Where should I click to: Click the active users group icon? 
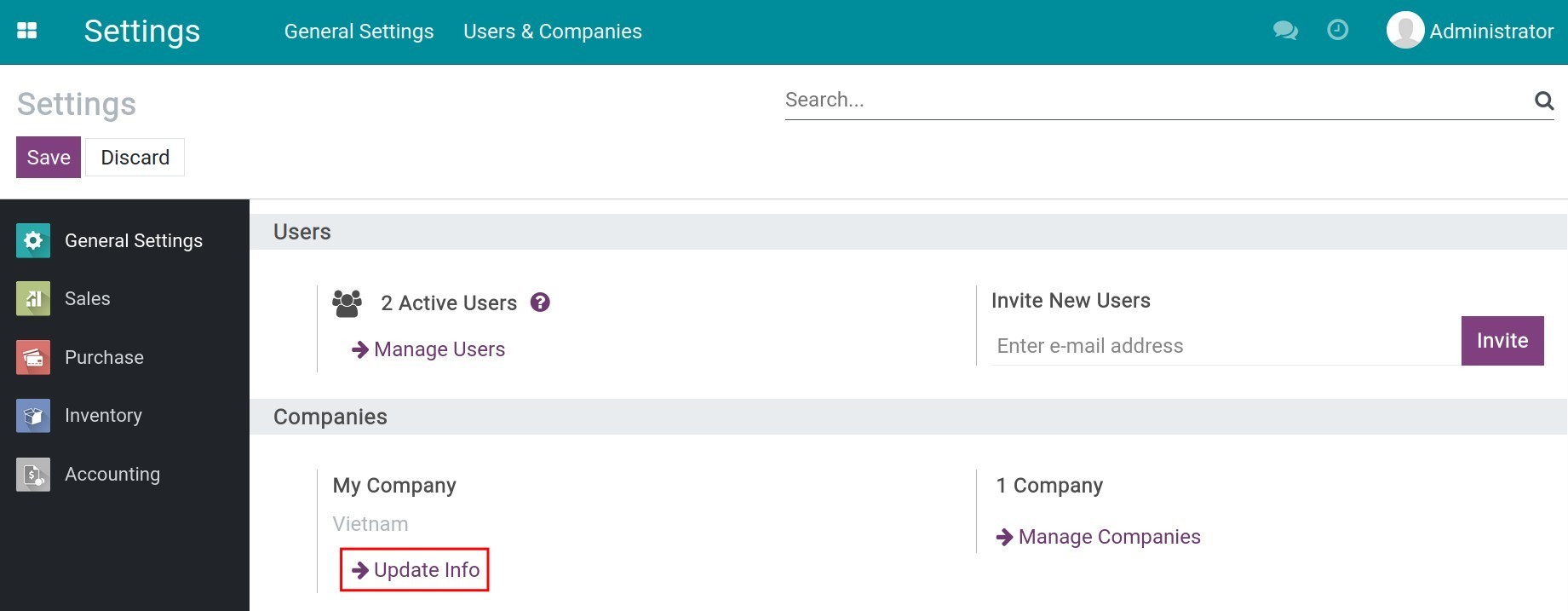click(347, 303)
